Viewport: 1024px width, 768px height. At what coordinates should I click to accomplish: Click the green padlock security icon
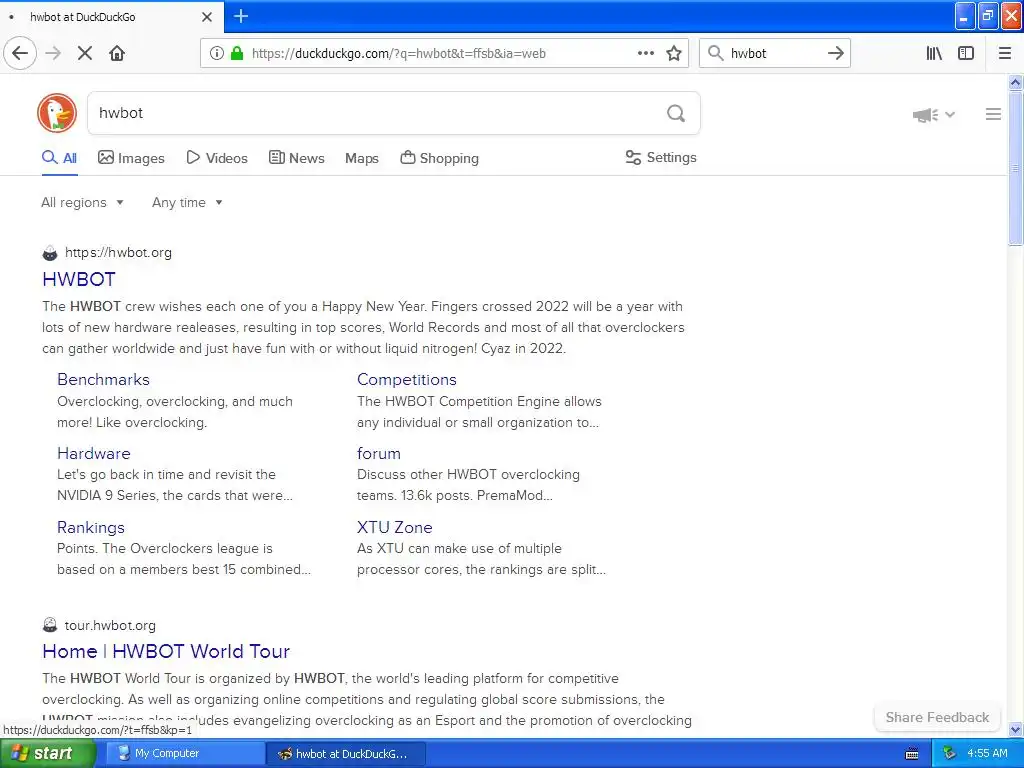tap(237, 53)
